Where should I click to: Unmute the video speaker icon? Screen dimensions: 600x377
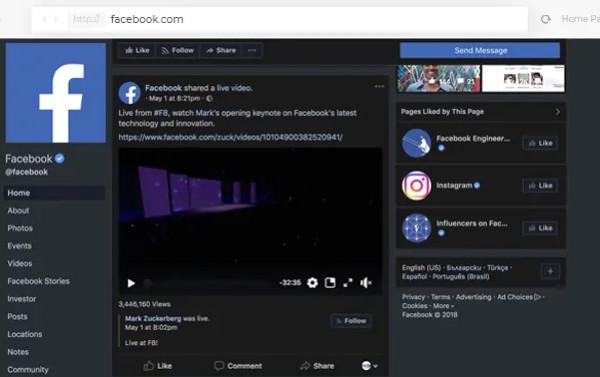click(x=366, y=283)
